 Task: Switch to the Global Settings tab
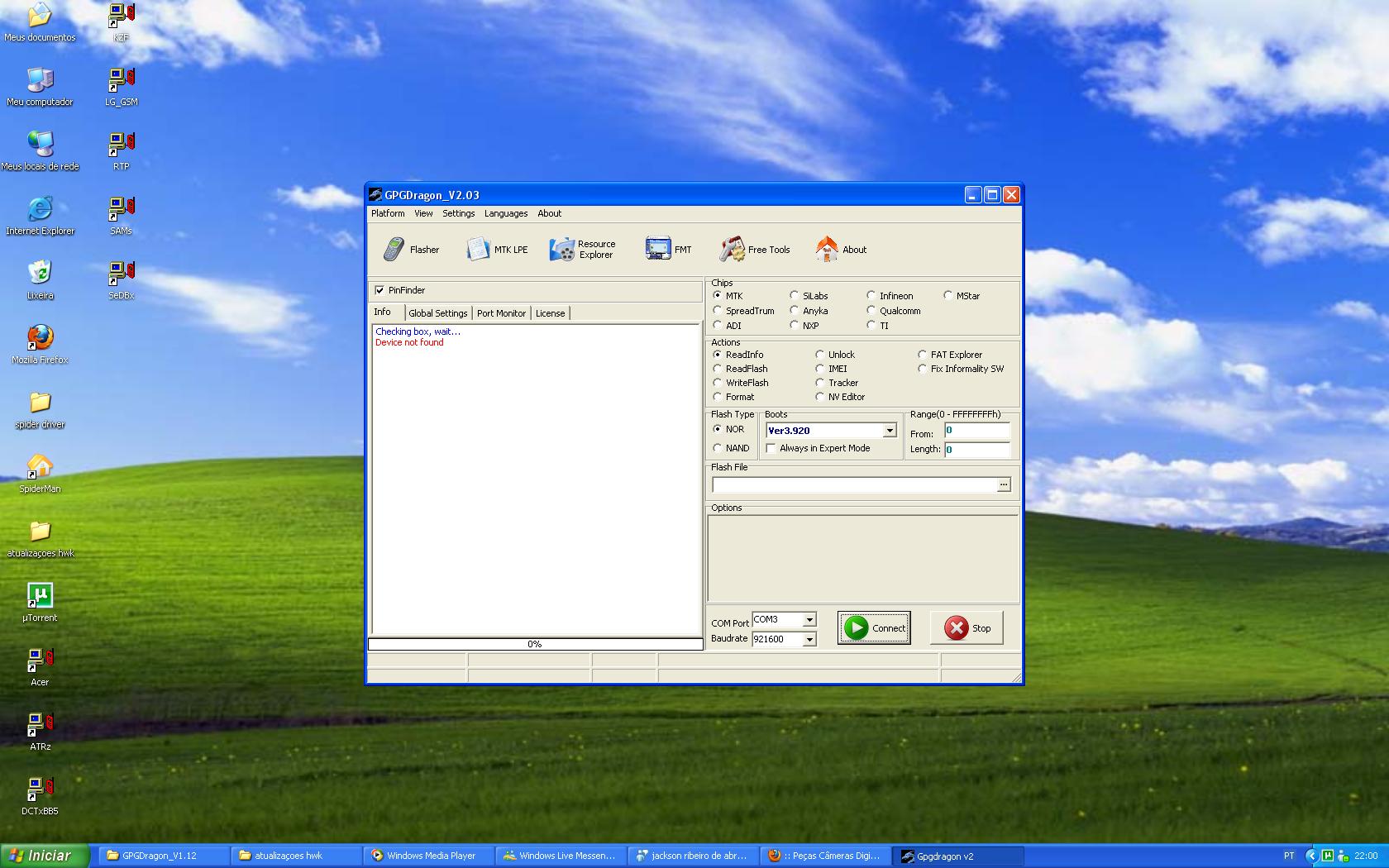[437, 313]
